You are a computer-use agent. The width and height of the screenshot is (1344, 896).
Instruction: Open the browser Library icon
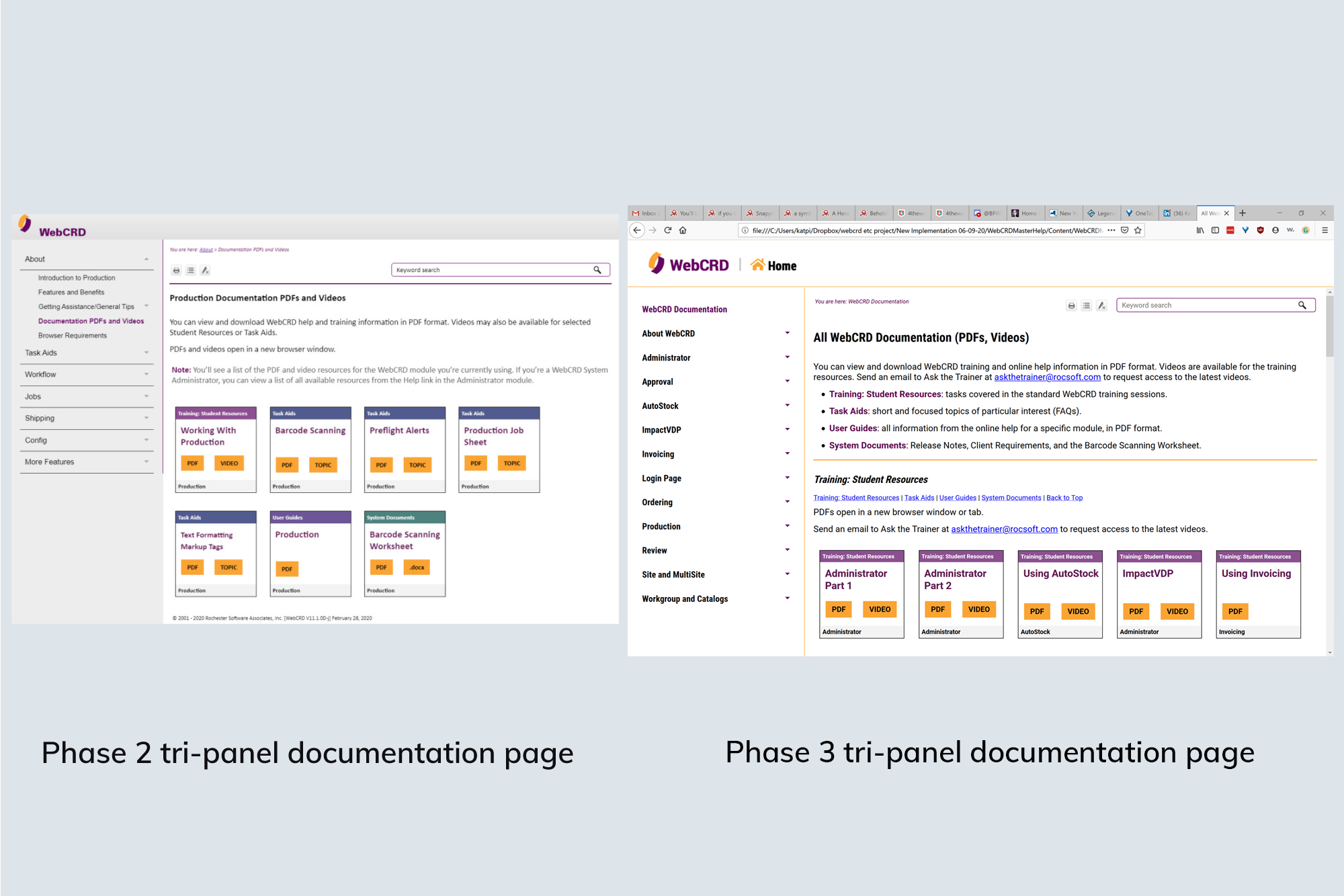[1200, 230]
